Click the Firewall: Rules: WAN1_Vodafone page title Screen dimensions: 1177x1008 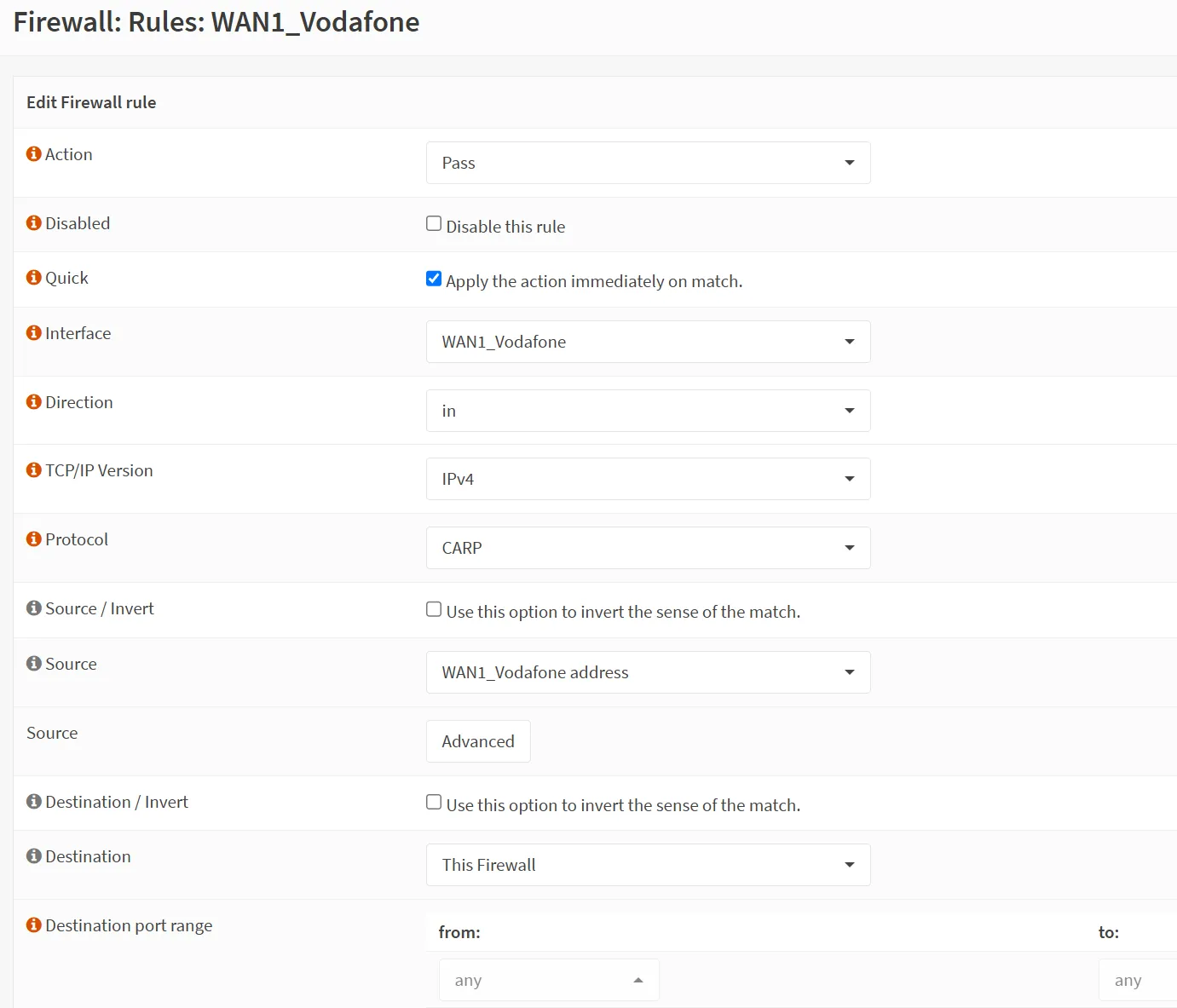coord(216,22)
